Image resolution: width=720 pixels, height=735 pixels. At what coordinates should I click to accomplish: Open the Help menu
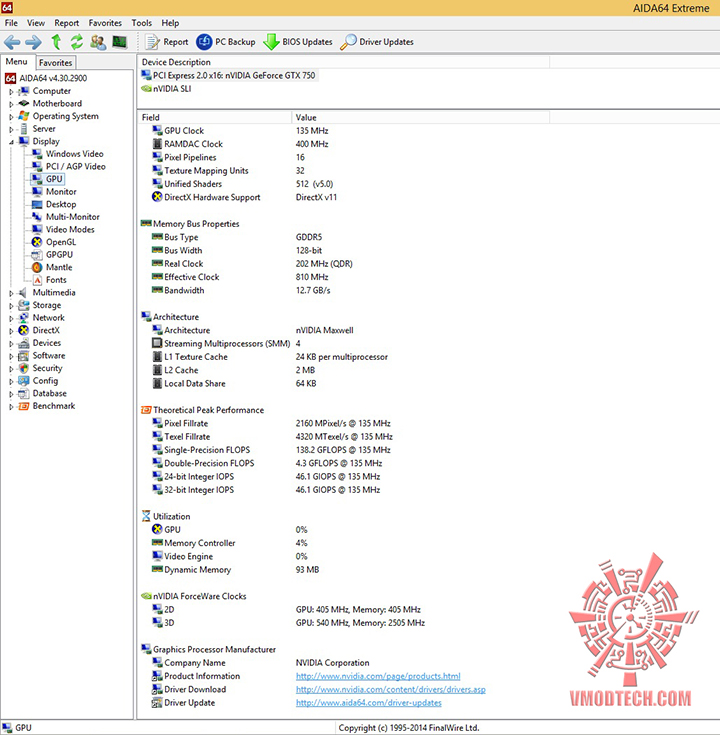tap(170, 23)
